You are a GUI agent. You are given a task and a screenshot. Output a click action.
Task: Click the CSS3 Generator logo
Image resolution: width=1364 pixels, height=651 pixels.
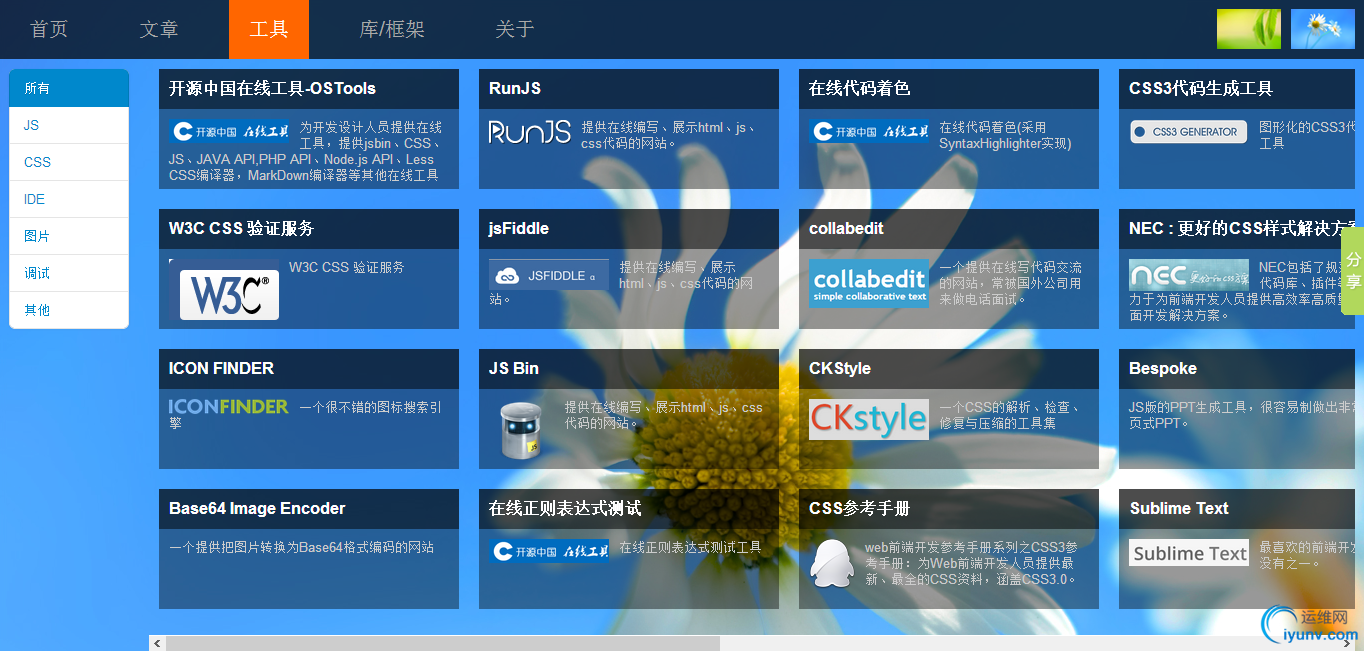tap(1189, 131)
